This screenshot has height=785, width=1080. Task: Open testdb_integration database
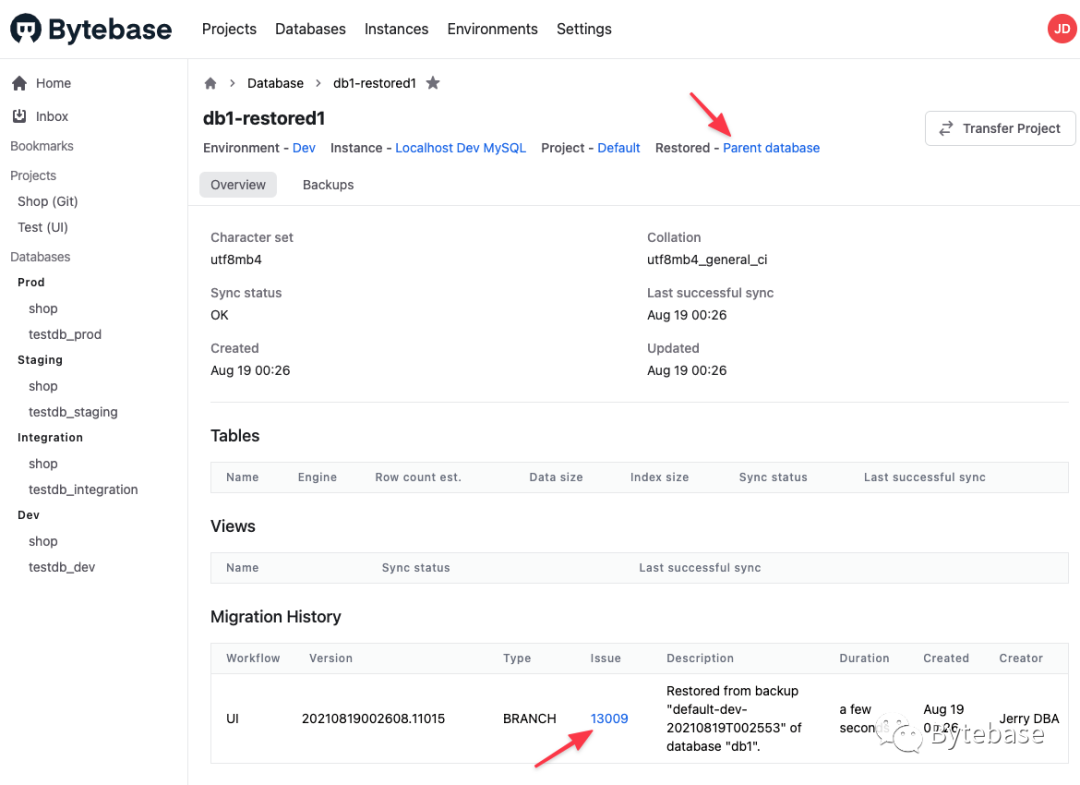pyautogui.click(x=83, y=490)
